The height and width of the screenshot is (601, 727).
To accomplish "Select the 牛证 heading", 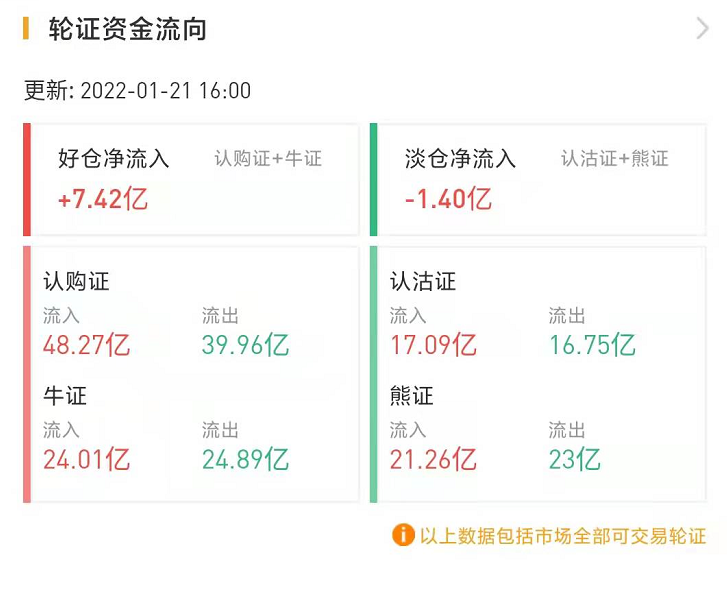I will click(x=65, y=396).
